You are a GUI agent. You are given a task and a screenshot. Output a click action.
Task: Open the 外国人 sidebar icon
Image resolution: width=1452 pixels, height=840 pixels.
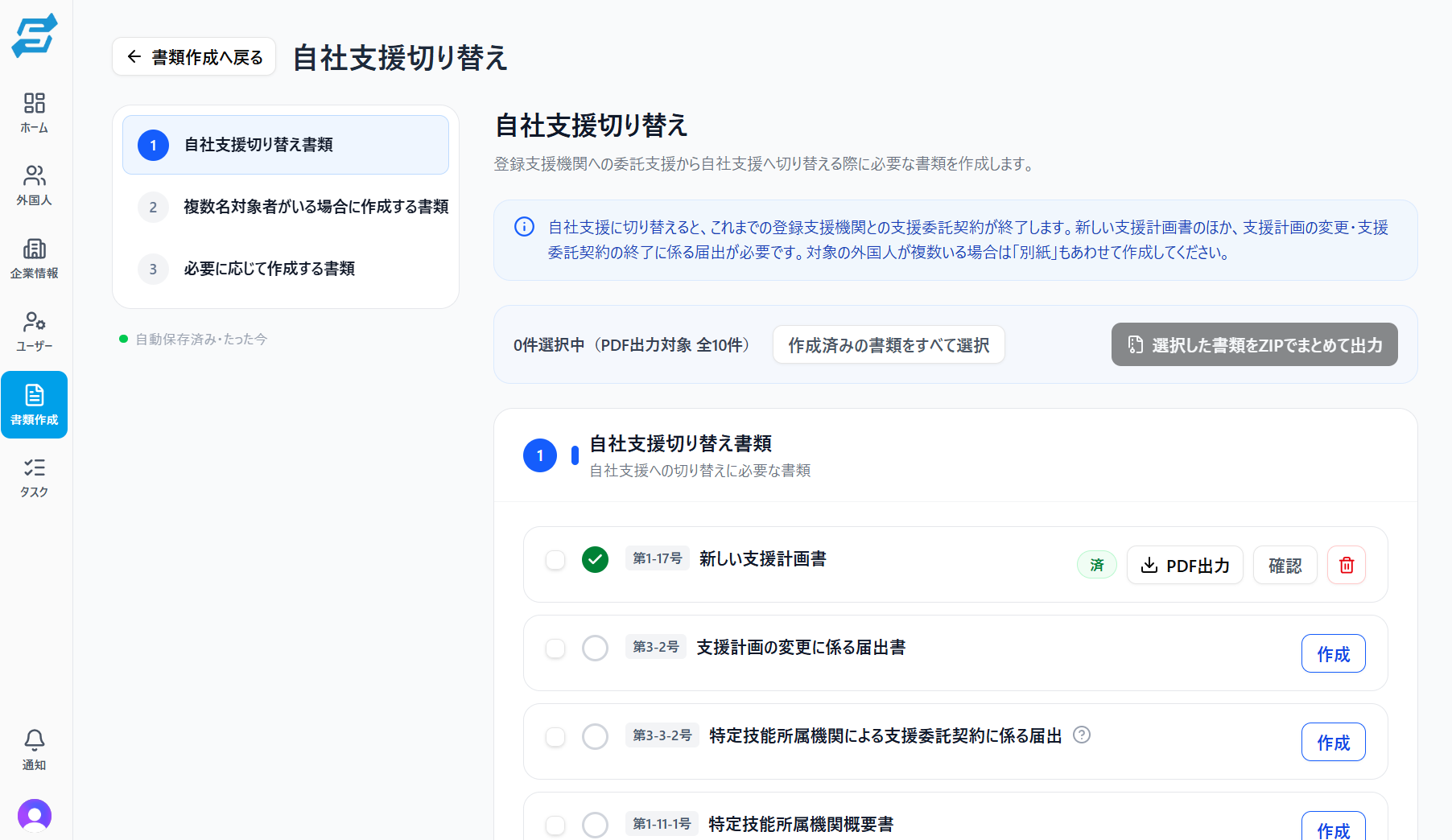pyautogui.click(x=35, y=185)
